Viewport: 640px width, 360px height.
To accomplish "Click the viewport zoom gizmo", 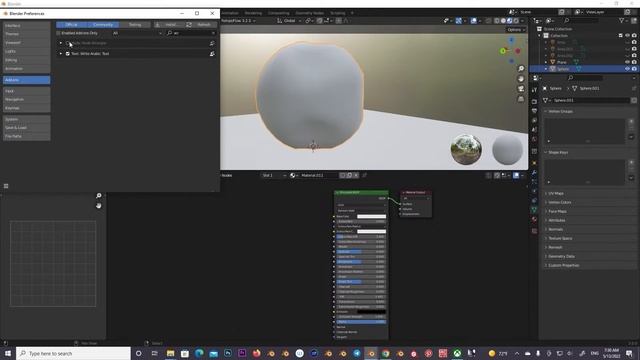I will [x=521, y=69].
